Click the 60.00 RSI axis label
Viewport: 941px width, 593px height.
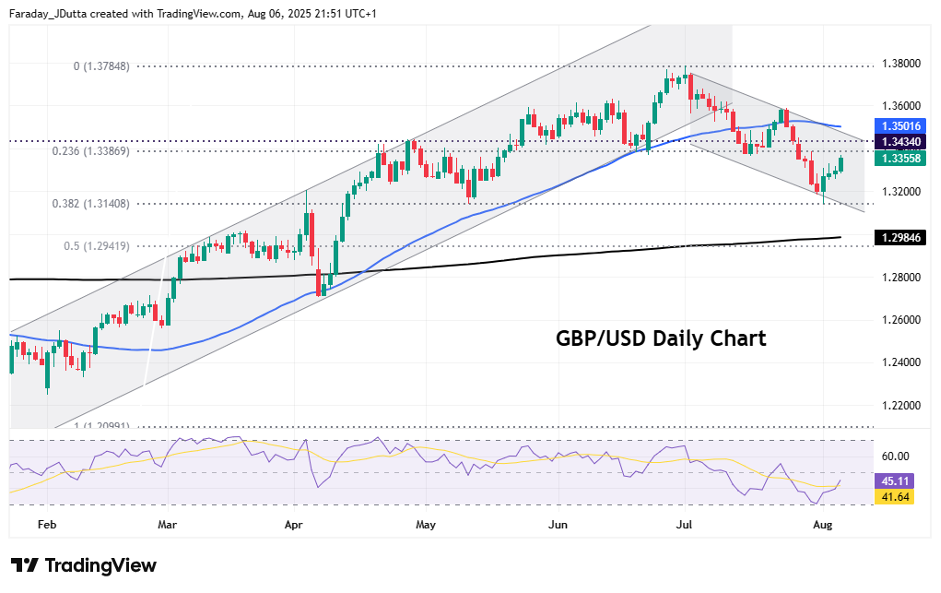pyautogui.click(x=894, y=456)
